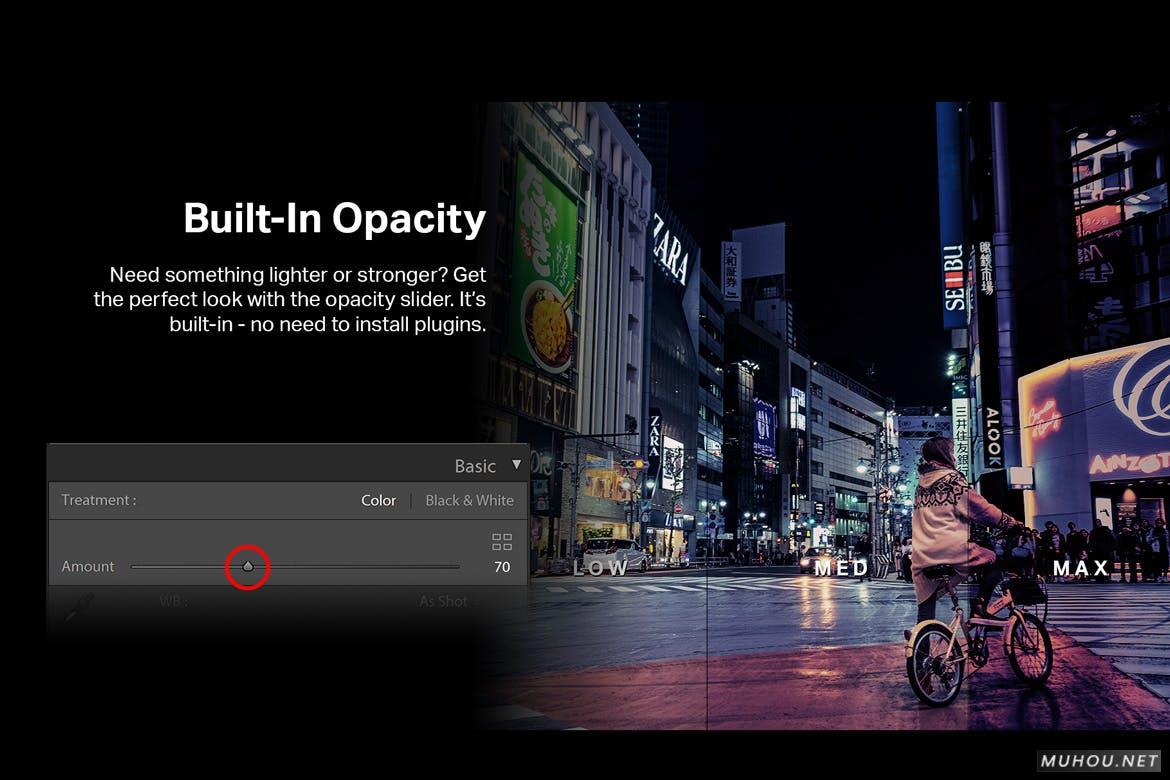Click the Amount slider handle
The image size is (1170, 780).
(x=248, y=567)
